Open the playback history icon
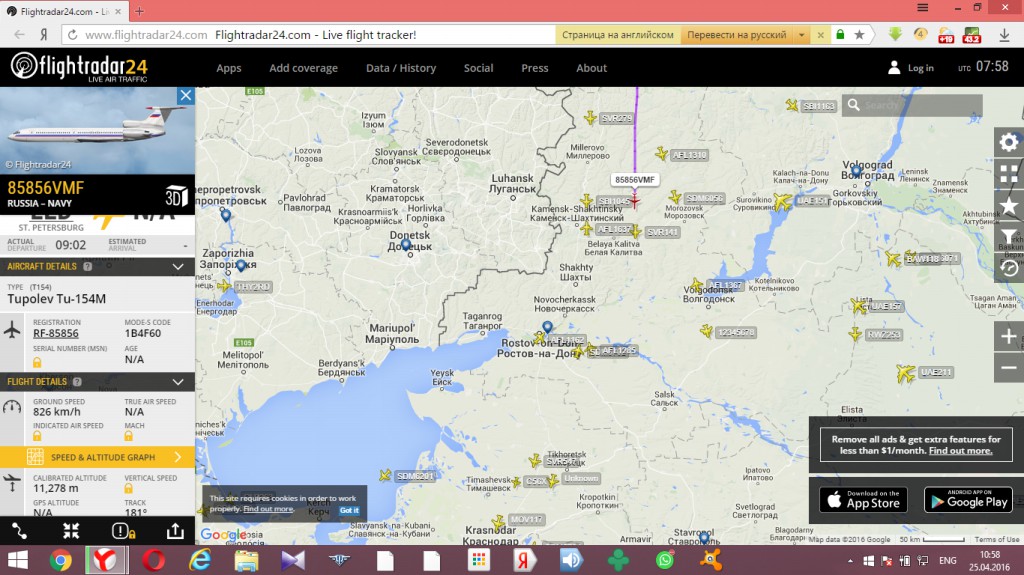Viewport: 1024px width, 575px height. coord(1009,268)
